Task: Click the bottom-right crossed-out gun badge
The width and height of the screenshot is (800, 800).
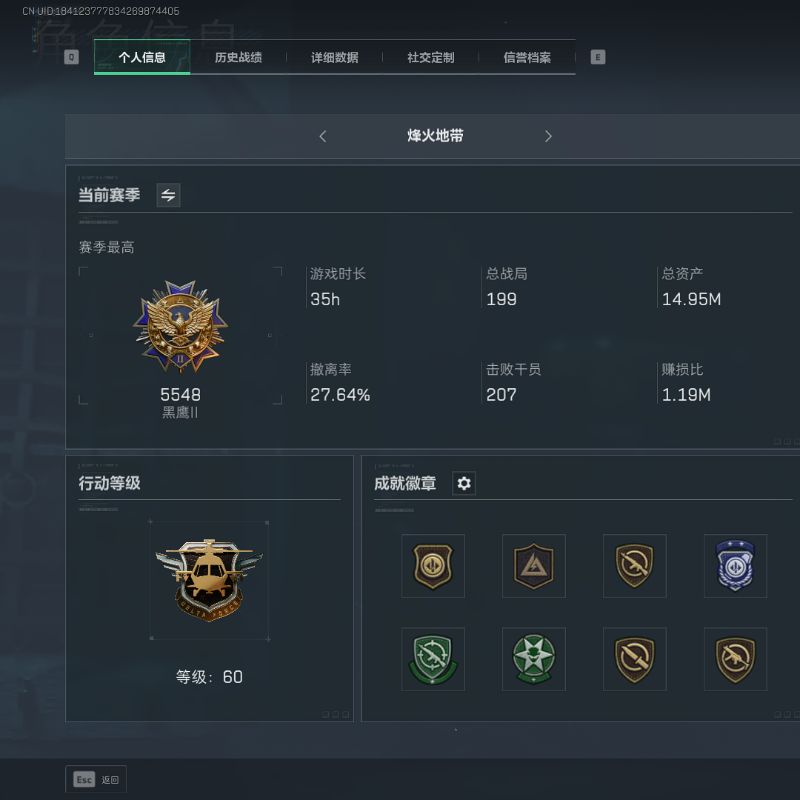Action: [x=735, y=659]
